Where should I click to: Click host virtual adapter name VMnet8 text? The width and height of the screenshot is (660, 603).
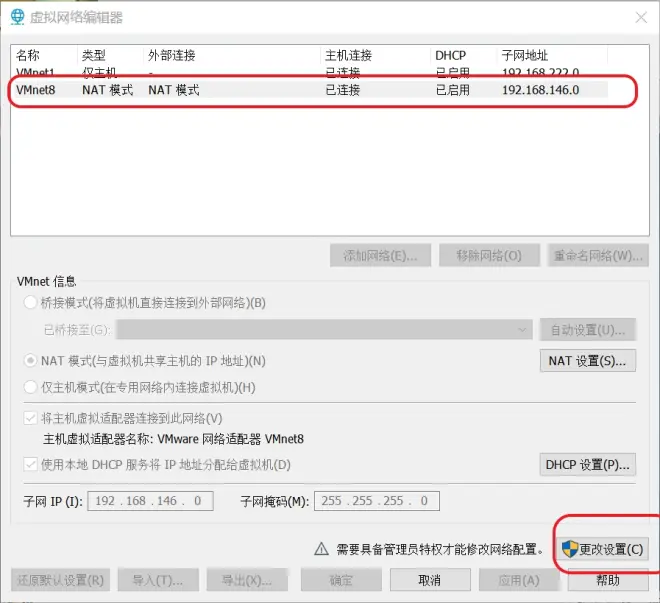(x=173, y=439)
